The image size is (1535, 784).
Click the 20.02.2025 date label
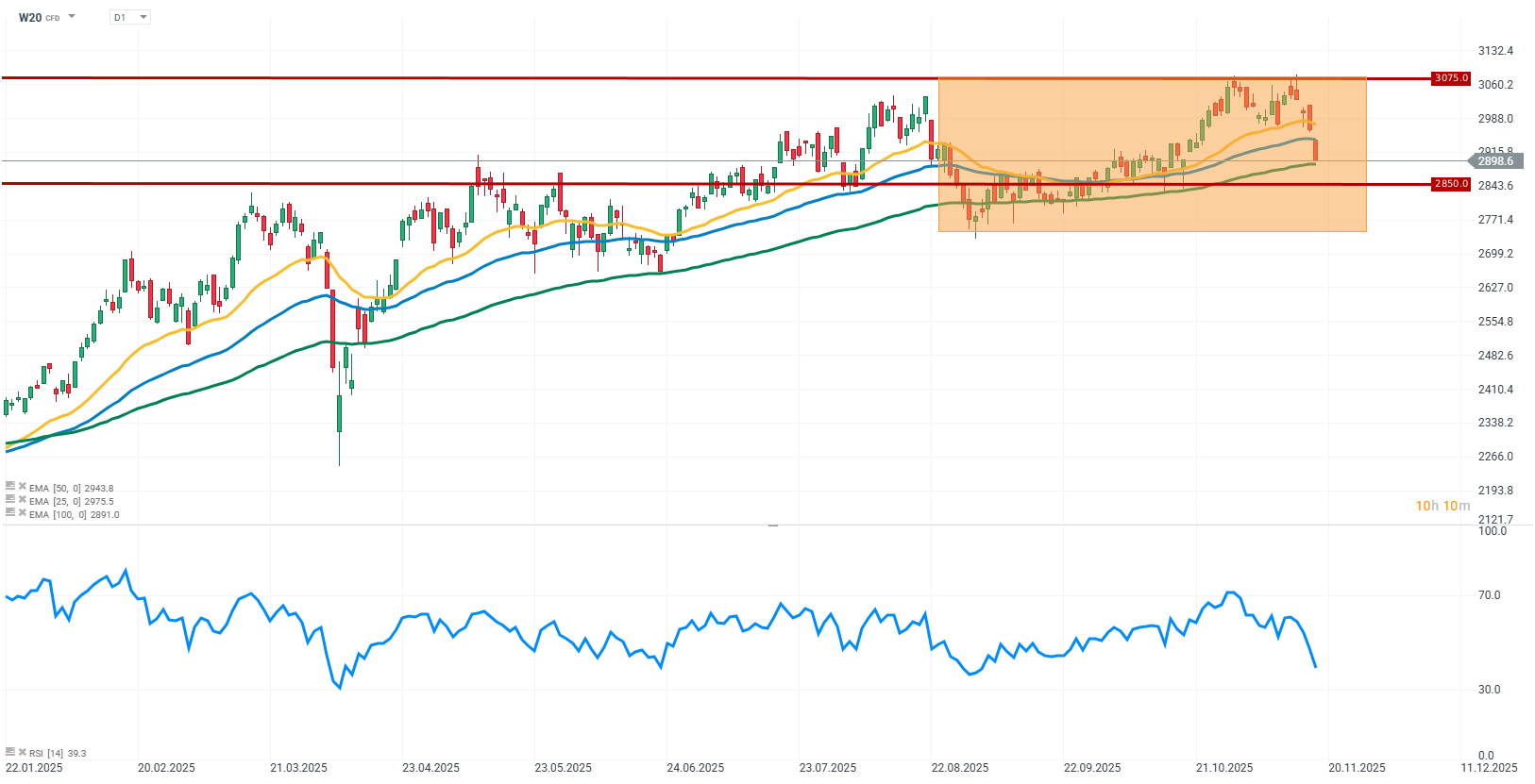(x=166, y=767)
